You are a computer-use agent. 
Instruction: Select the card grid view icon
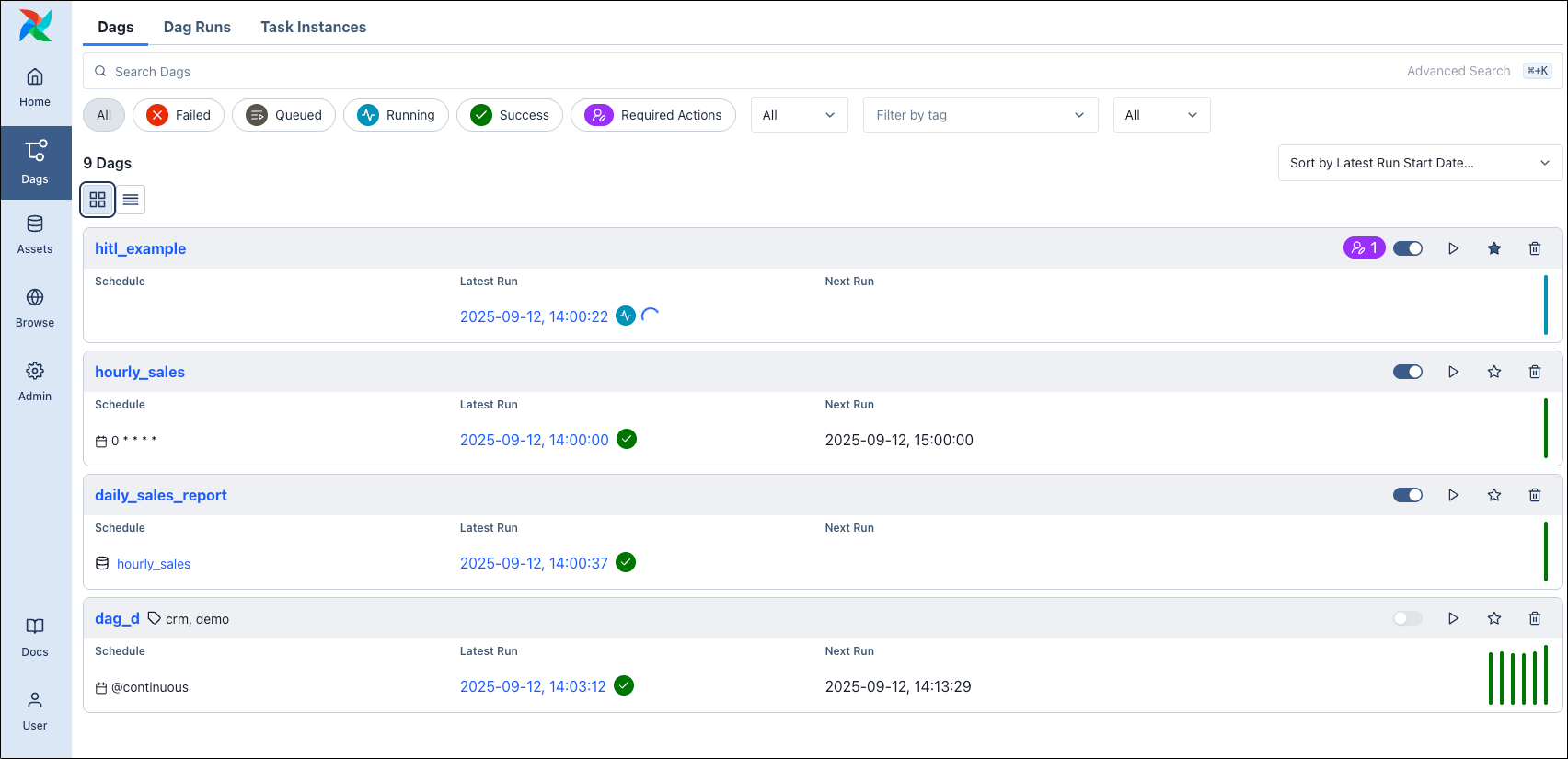coord(98,200)
